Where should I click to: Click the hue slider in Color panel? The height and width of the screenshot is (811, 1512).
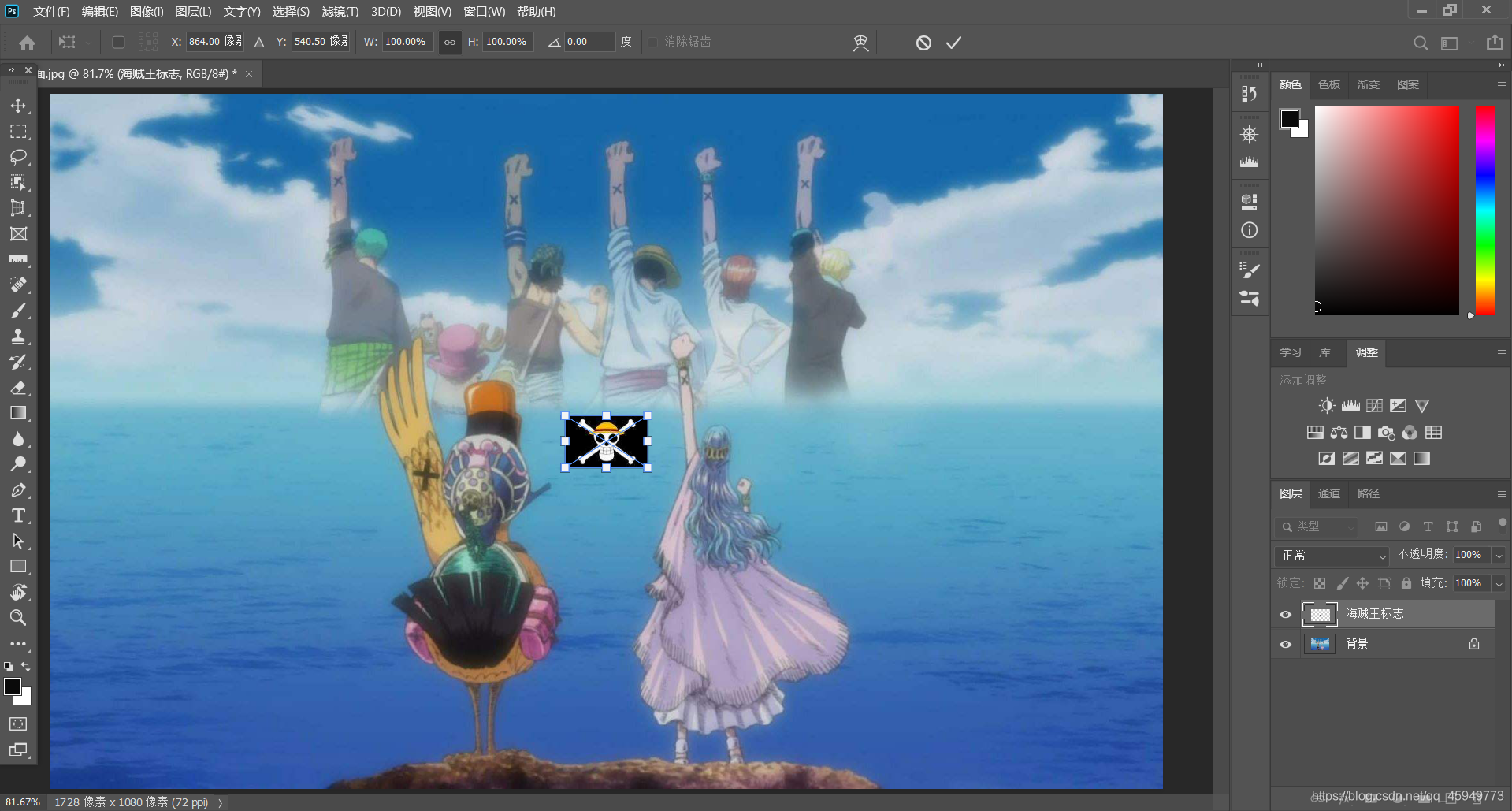click(x=1485, y=210)
